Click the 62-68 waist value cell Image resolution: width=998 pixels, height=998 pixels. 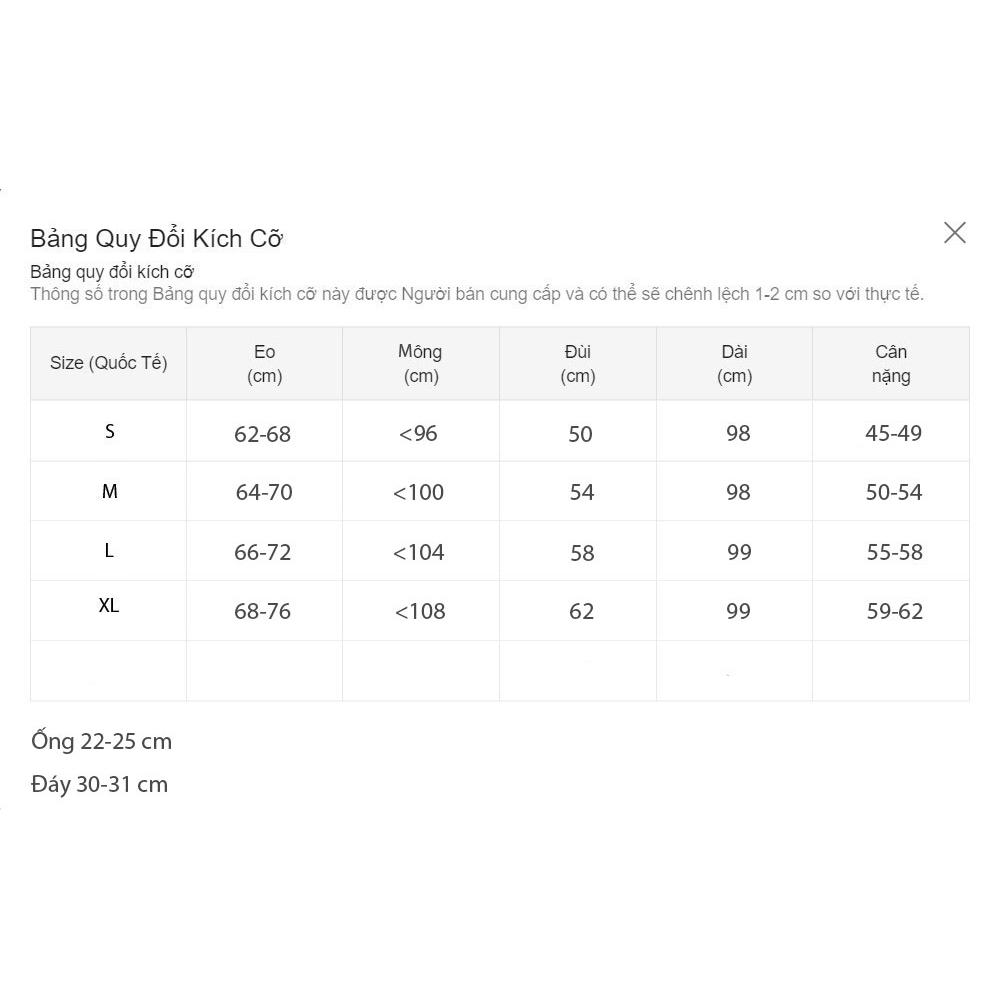pyautogui.click(x=264, y=431)
